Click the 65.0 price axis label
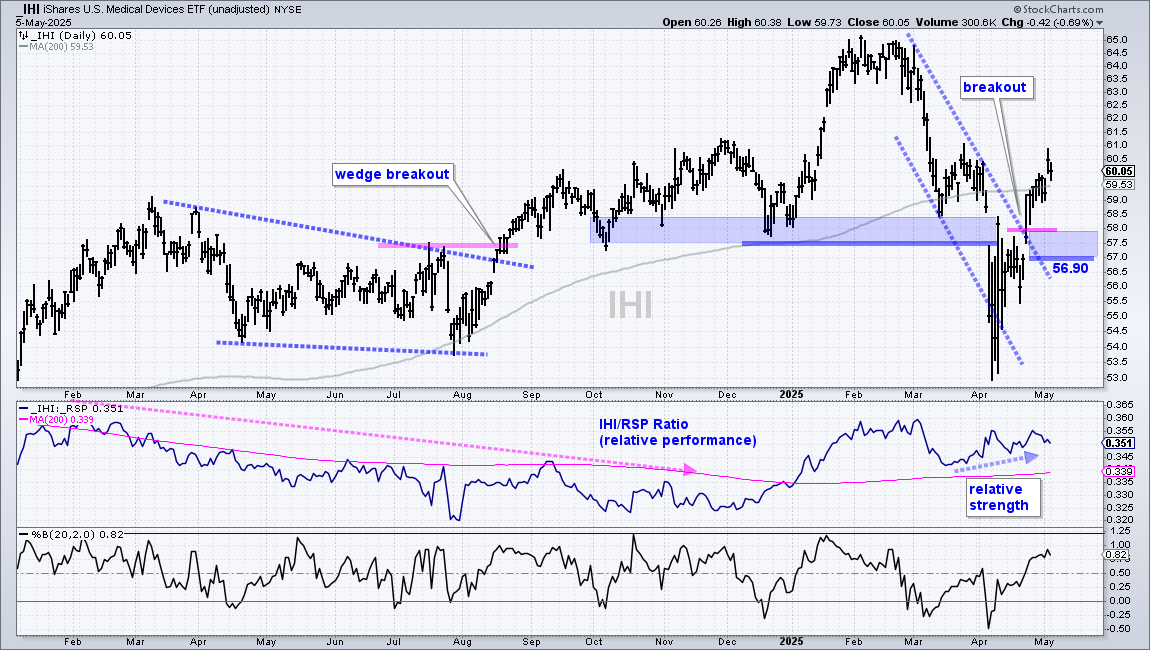 click(1116, 40)
